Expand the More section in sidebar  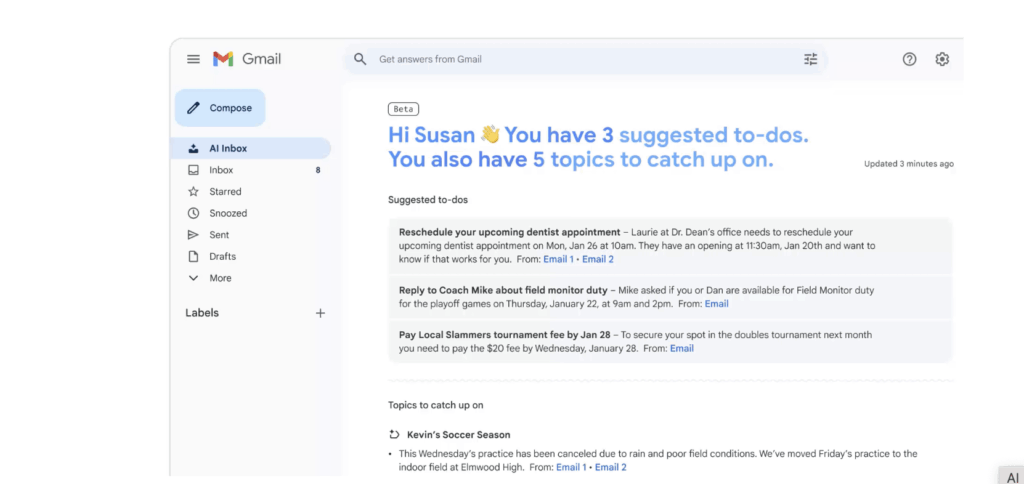point(220,278)
